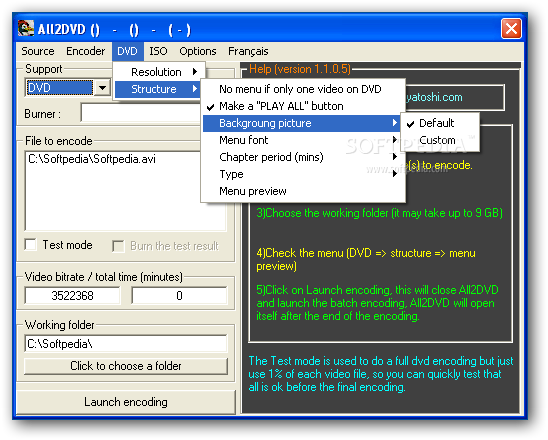Click step 4 check the menu help text

pos(366,259)
